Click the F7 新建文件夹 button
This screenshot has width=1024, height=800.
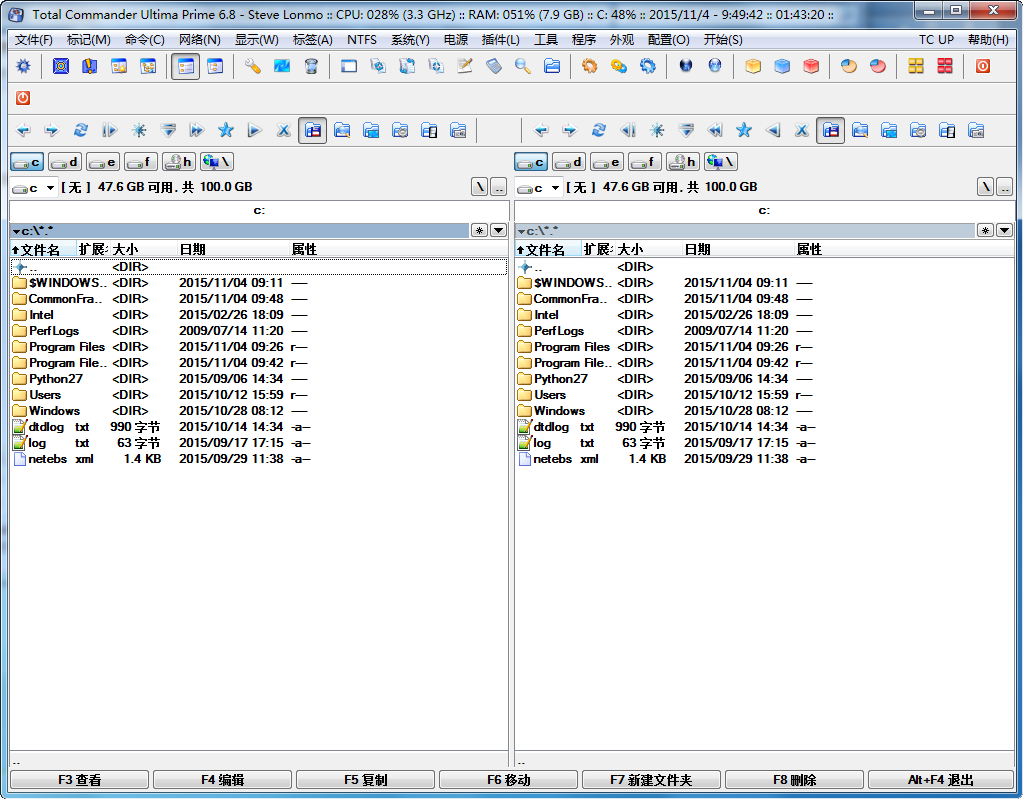coord(651,780)
